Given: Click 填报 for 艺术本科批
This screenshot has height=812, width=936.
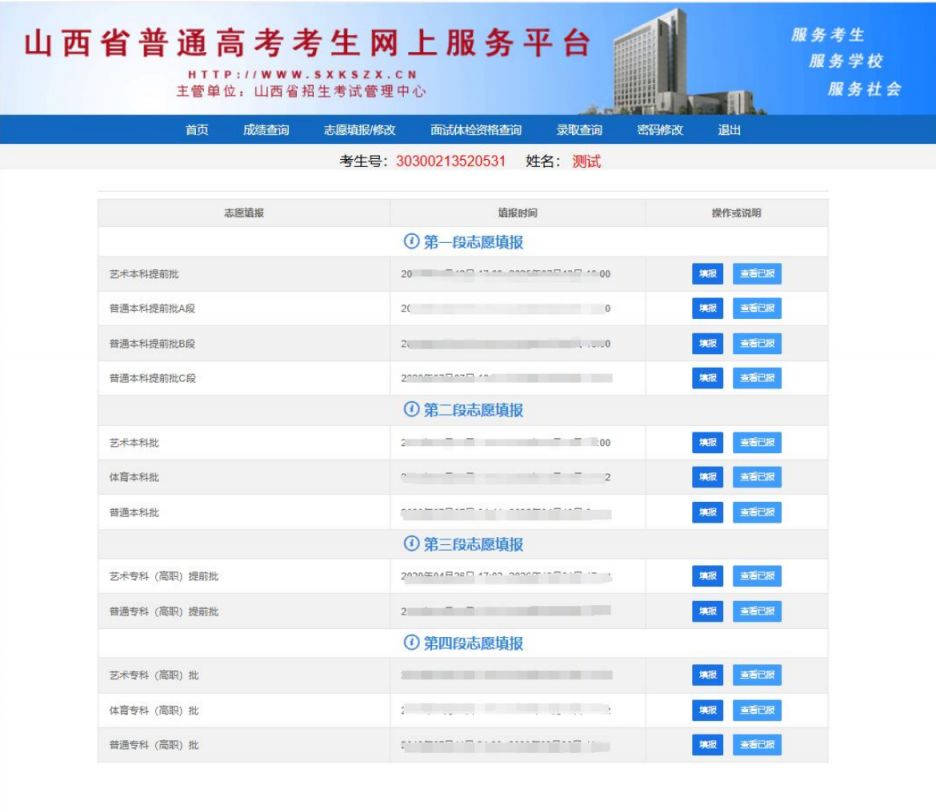Looking at the screenshot, I should point(707,442).
